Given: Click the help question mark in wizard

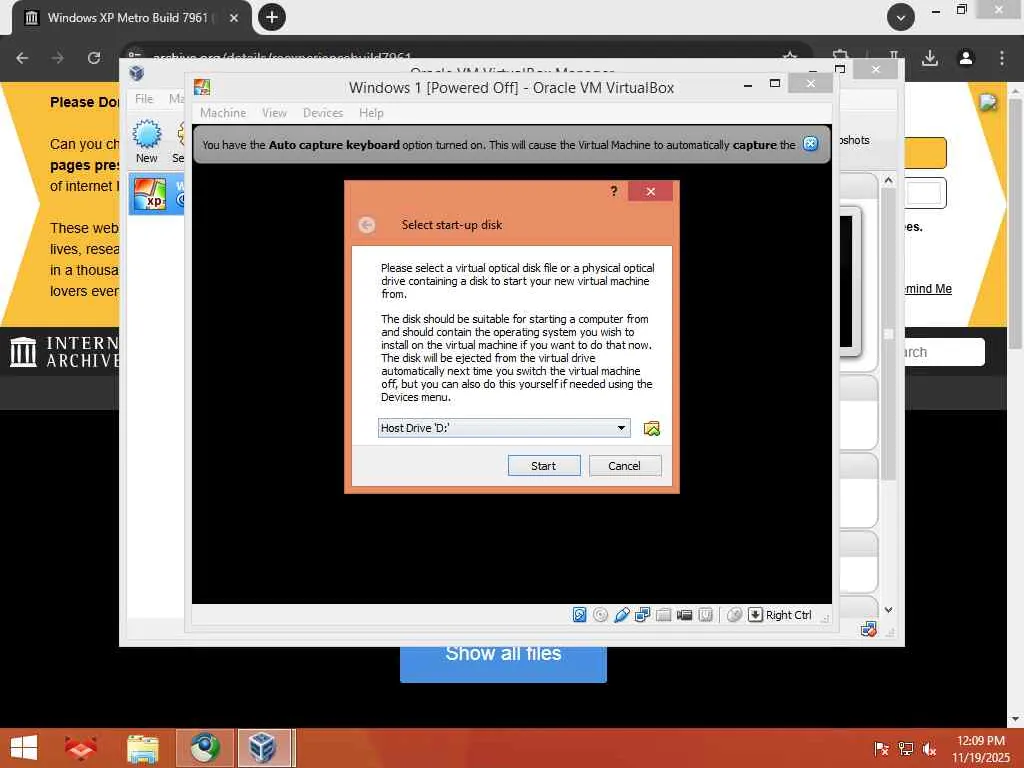Looking at the screenshot, I should pos(614,191).
